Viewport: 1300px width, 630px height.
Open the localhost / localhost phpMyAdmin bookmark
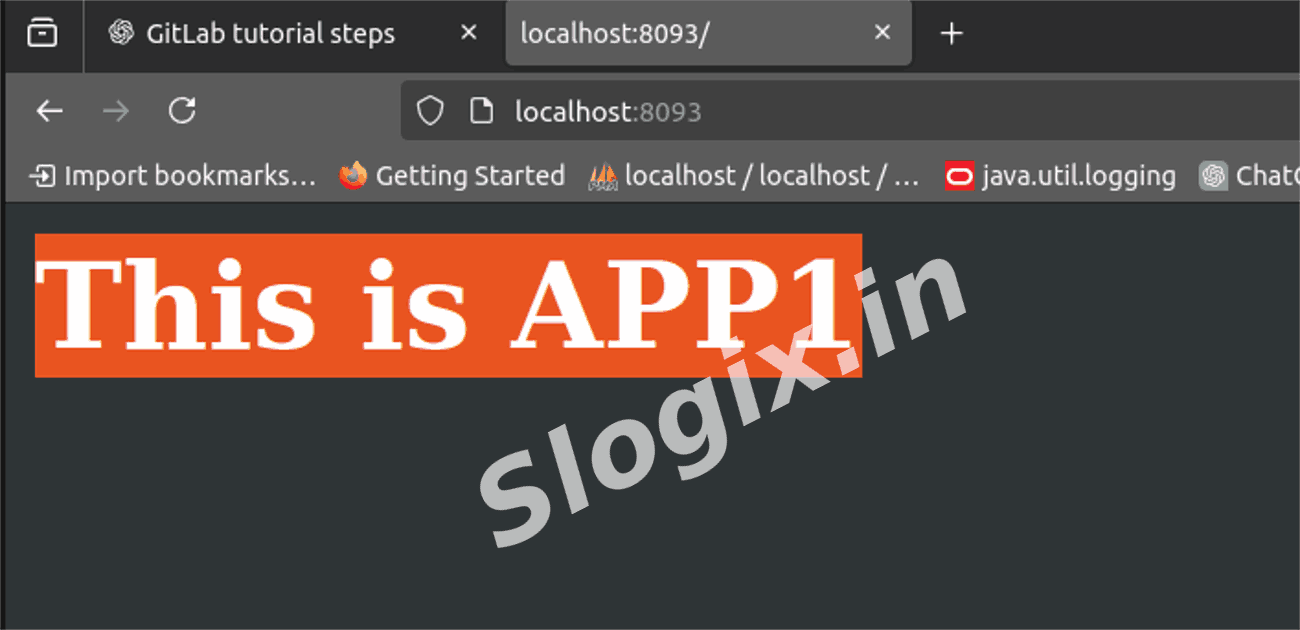(x=755, y=176)
